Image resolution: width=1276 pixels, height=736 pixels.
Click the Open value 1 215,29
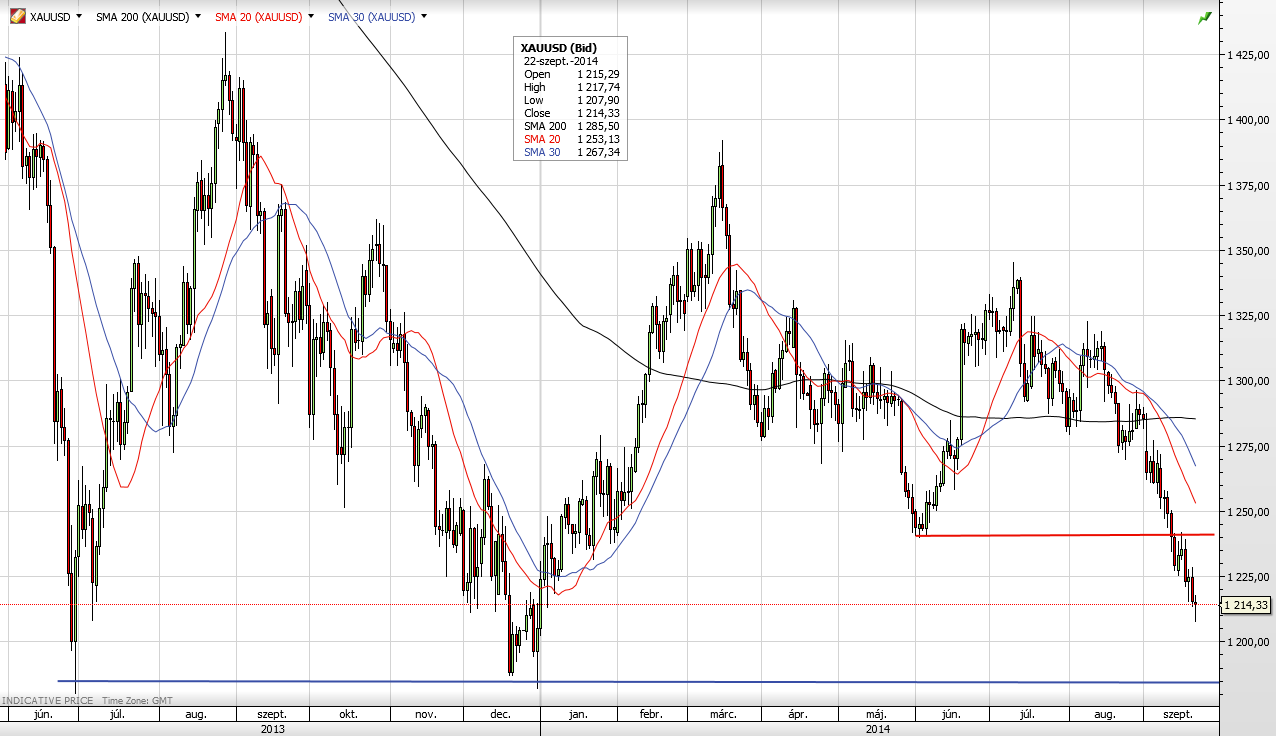(598, 74)
